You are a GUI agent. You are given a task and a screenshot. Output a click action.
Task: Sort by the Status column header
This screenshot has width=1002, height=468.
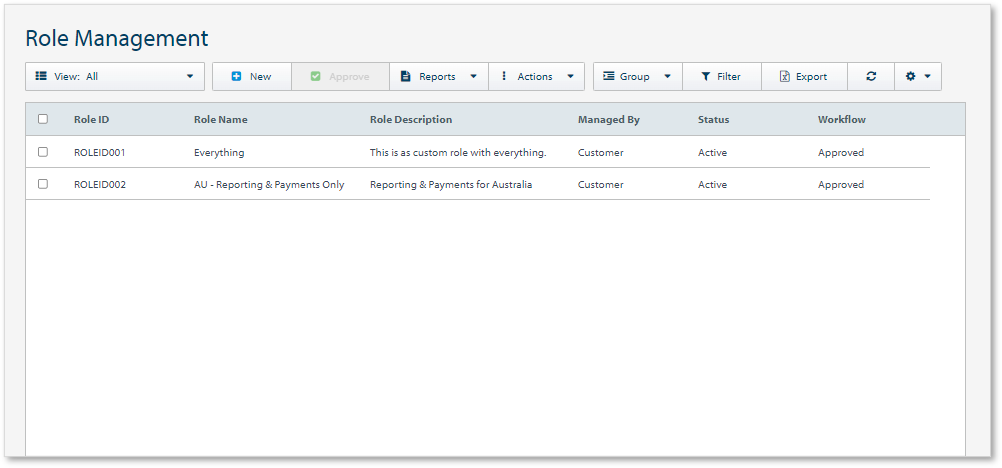click(713, 120)
